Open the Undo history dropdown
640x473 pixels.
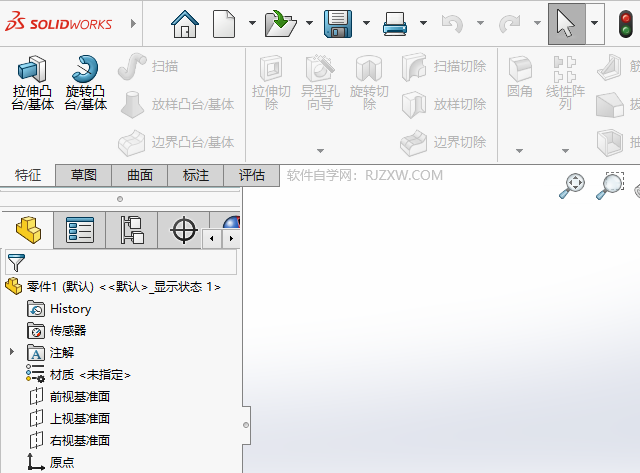click(481, 23)
